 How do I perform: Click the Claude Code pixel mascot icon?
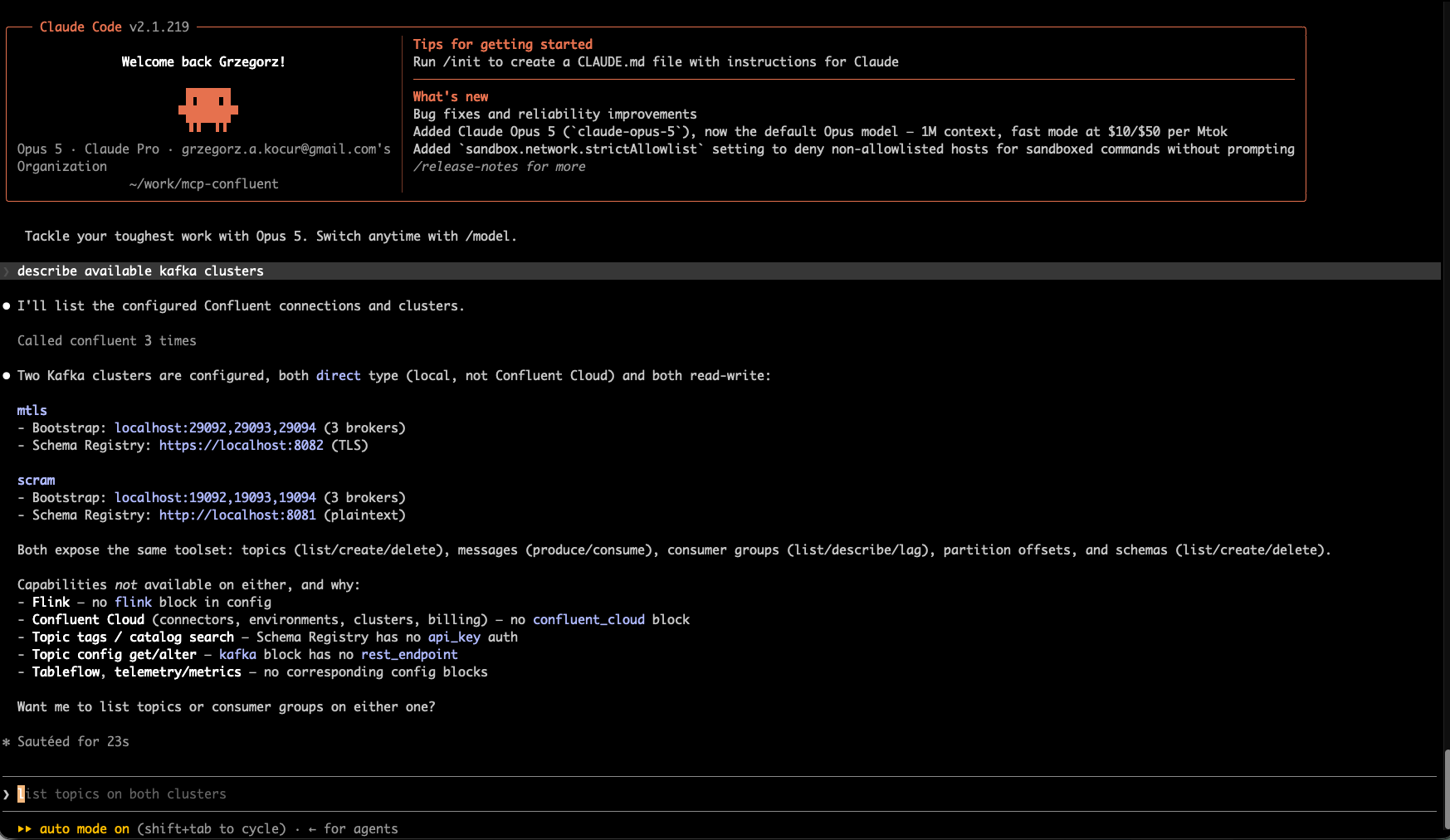tap(207, 110)
